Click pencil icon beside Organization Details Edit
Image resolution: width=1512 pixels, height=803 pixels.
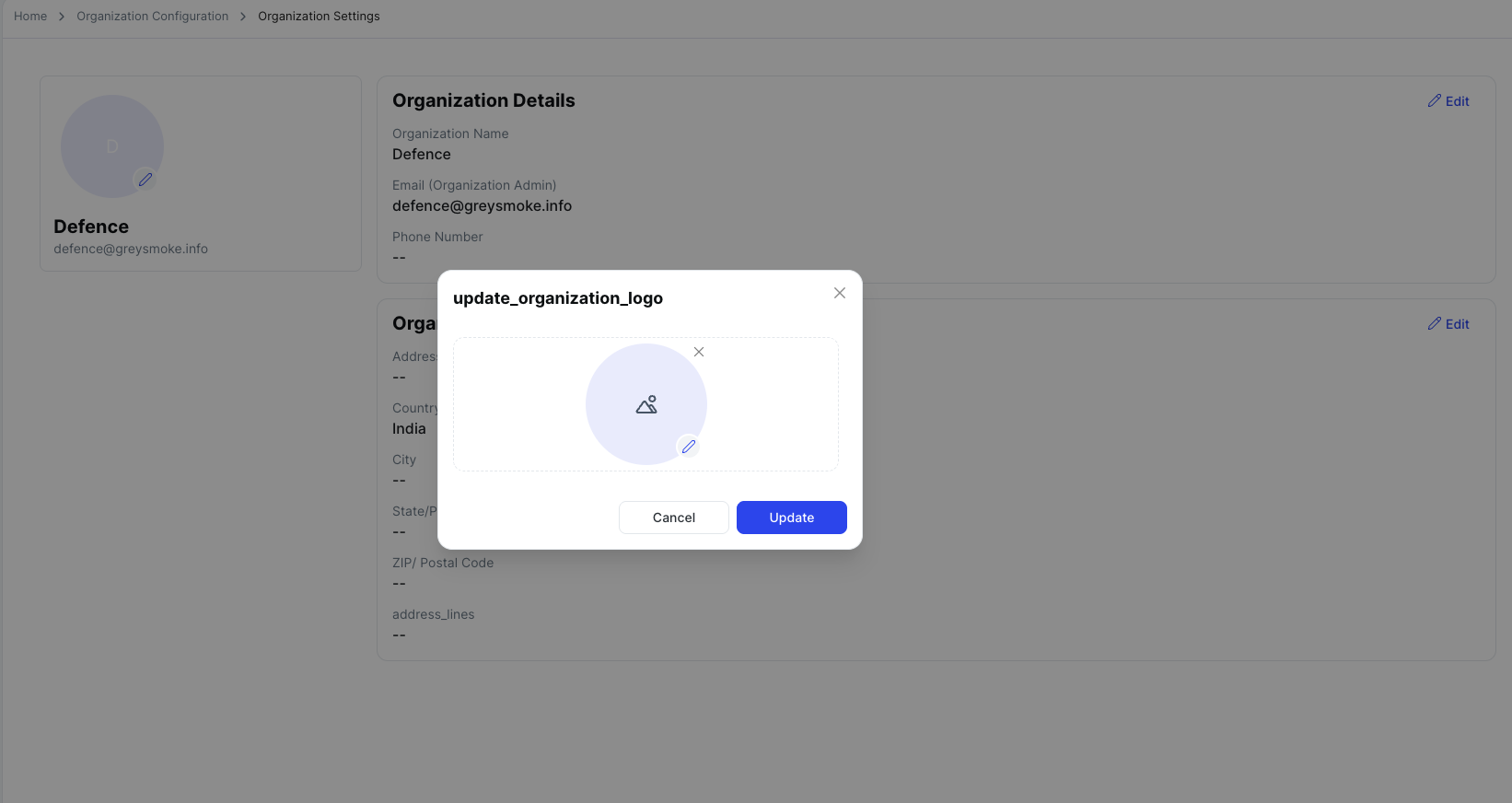1434,100
